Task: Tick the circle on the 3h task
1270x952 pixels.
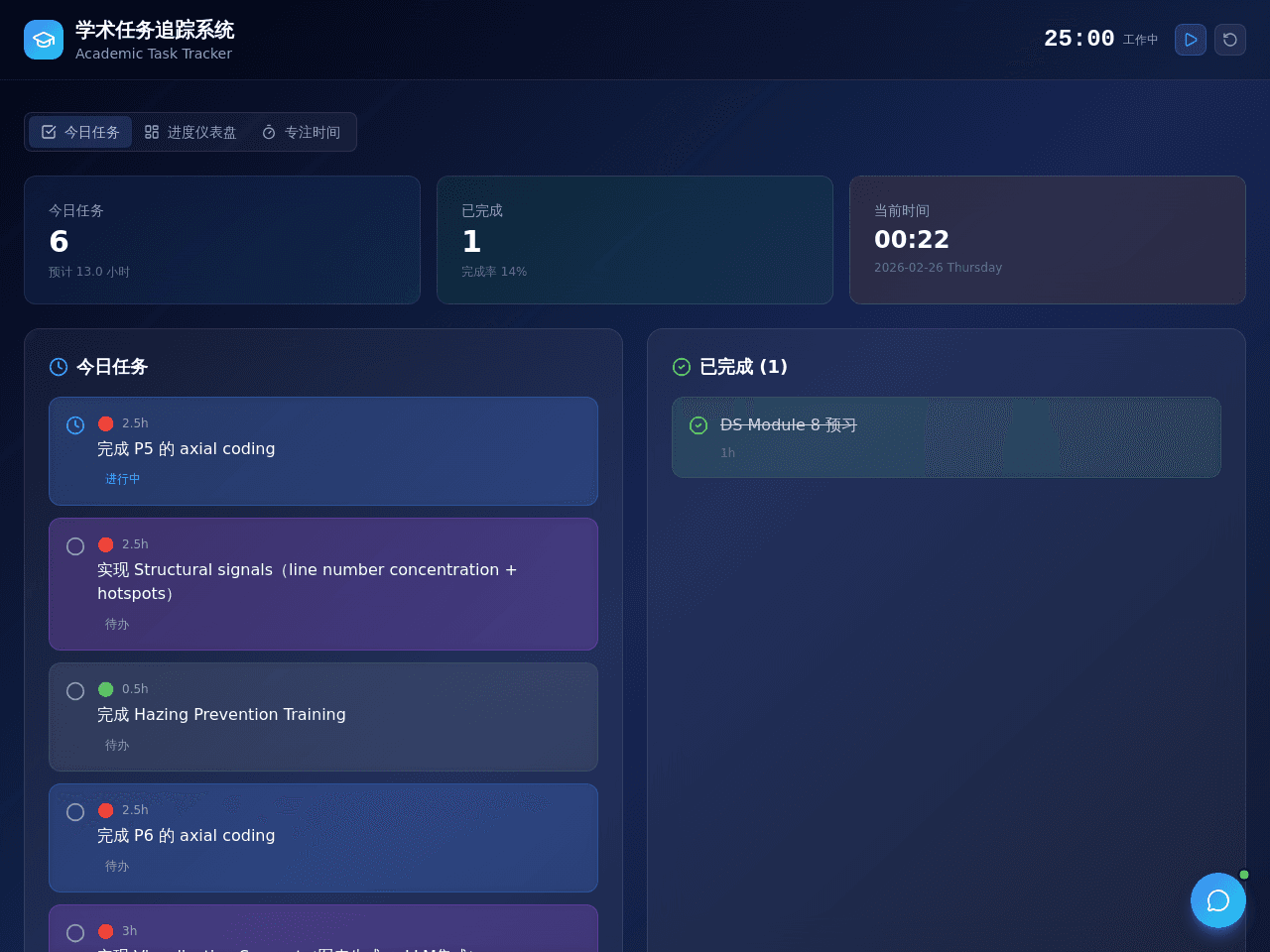Action: coord(75,933)
